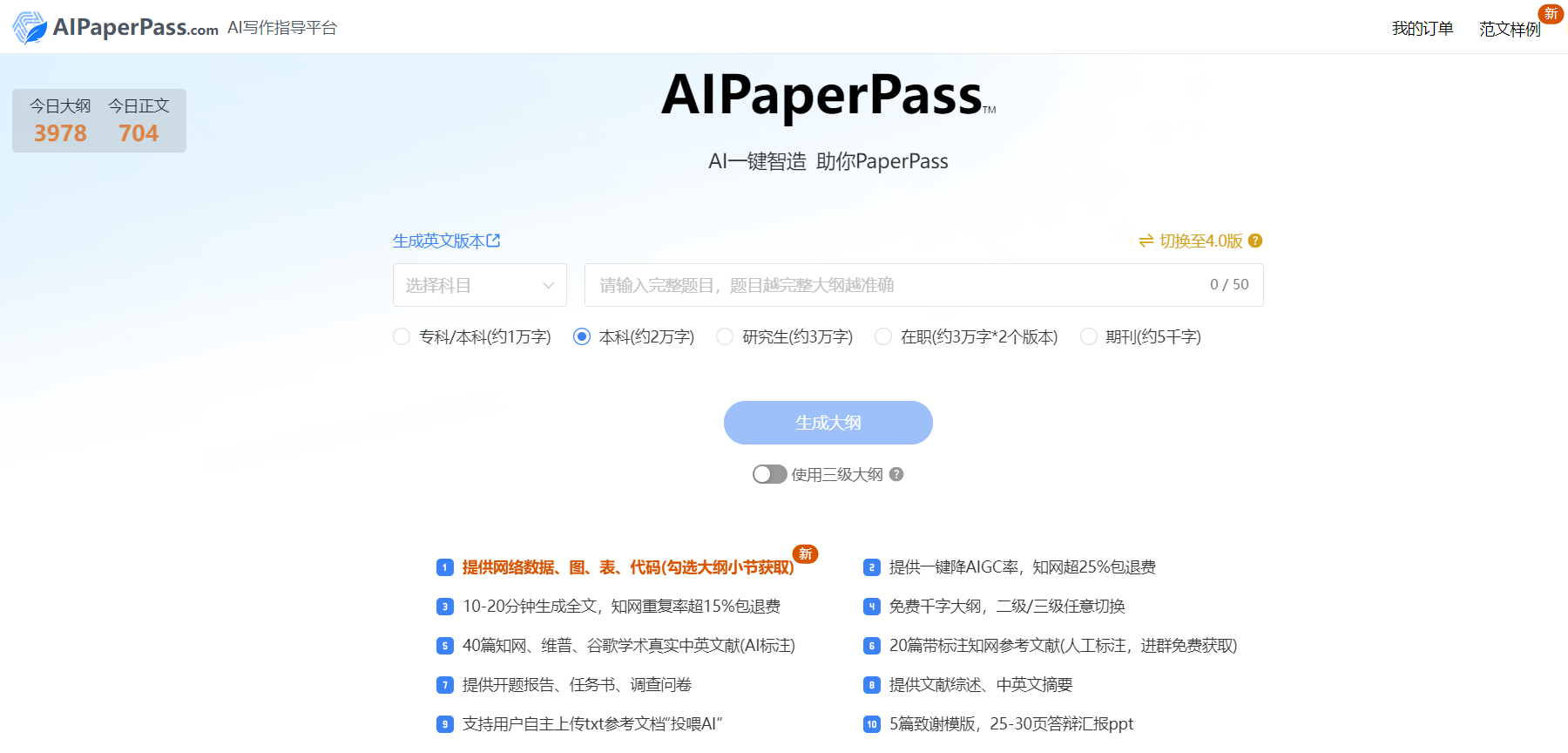This screenshot has width=1568, height=753.
Task: Click the 生成大纲 button
Action: (828, 423)
